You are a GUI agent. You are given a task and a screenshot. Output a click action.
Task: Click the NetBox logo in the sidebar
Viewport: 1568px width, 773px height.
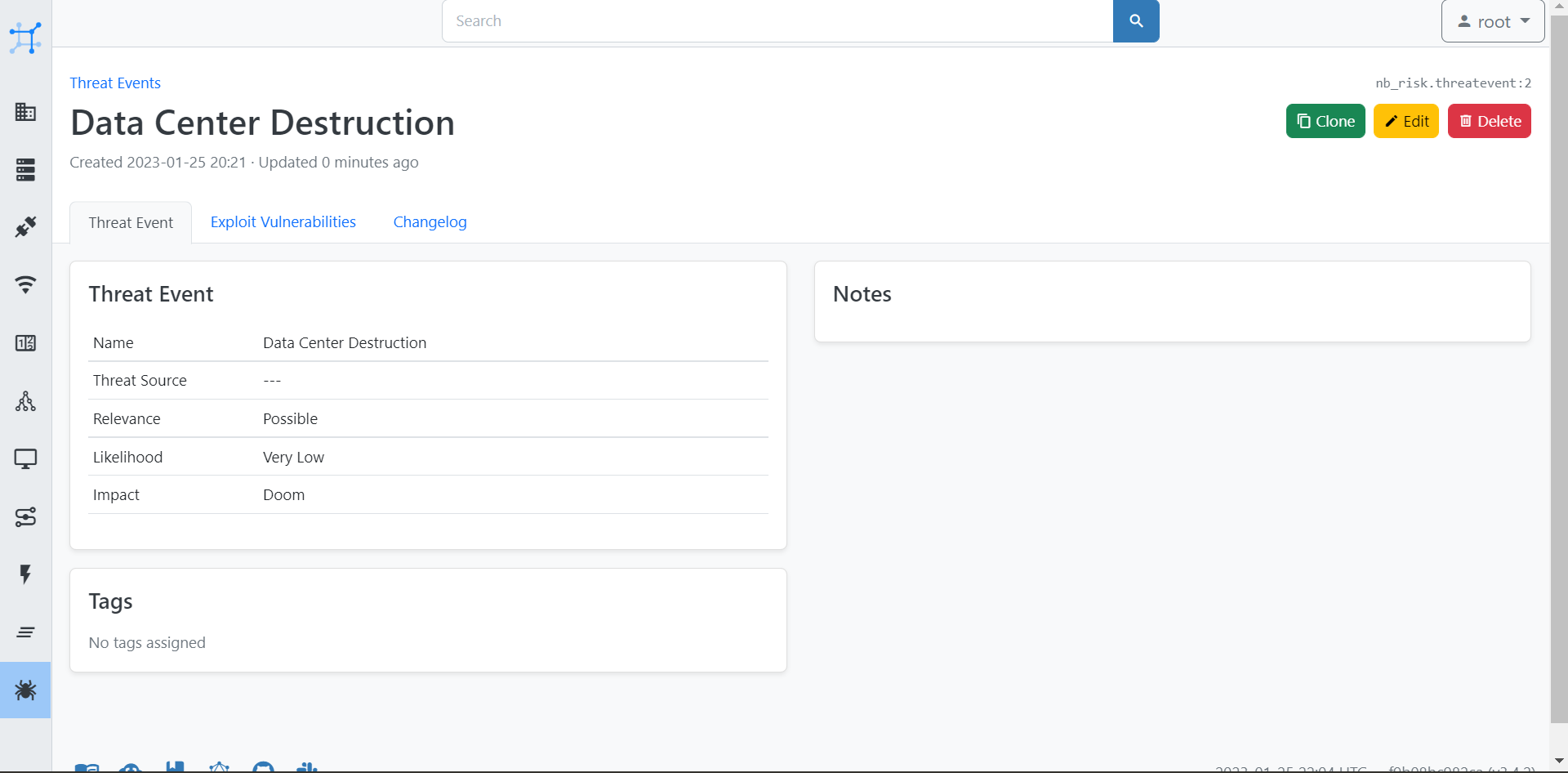[25, 38]
